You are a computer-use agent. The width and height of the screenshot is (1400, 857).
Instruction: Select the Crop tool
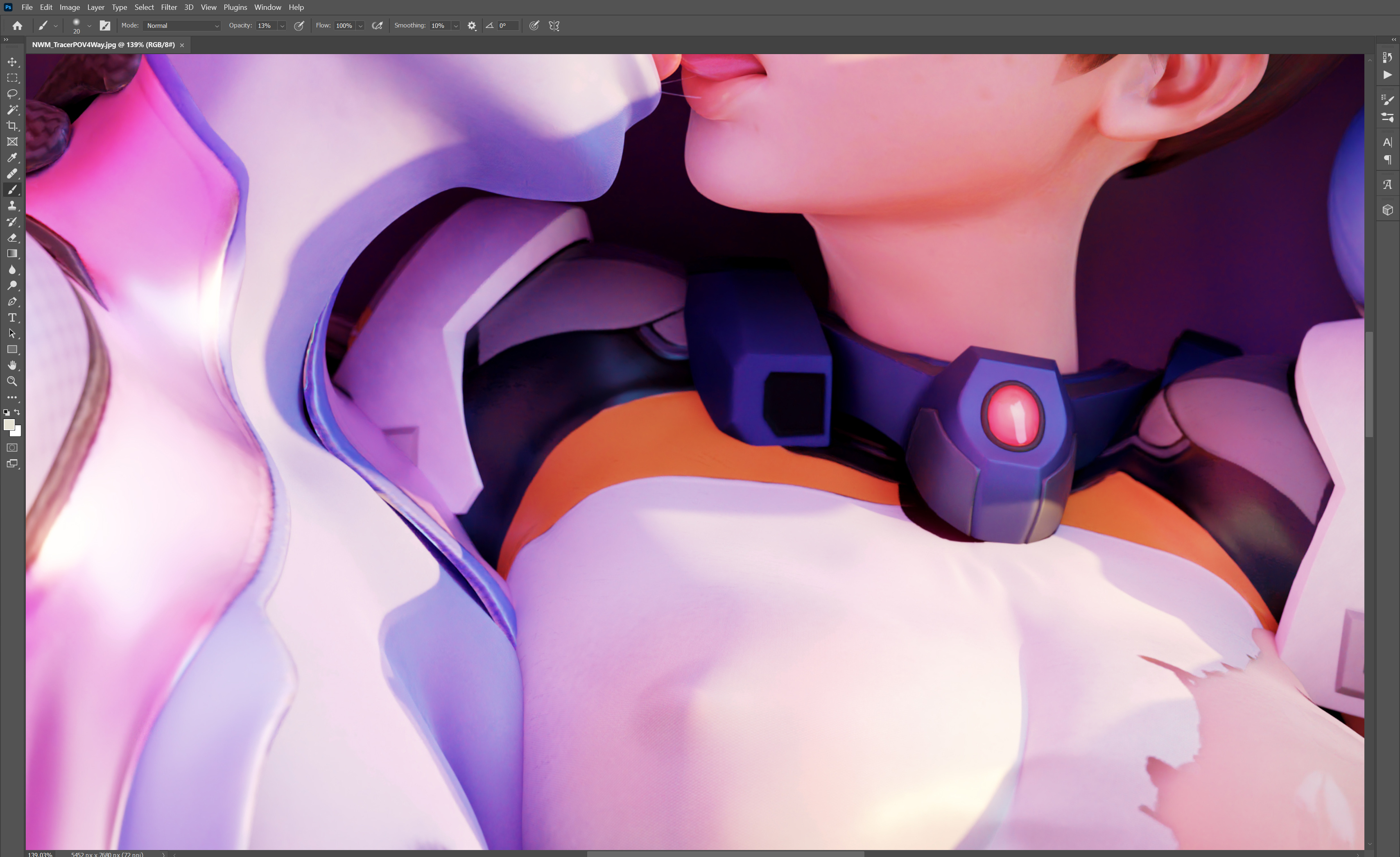tap(12, 126)
